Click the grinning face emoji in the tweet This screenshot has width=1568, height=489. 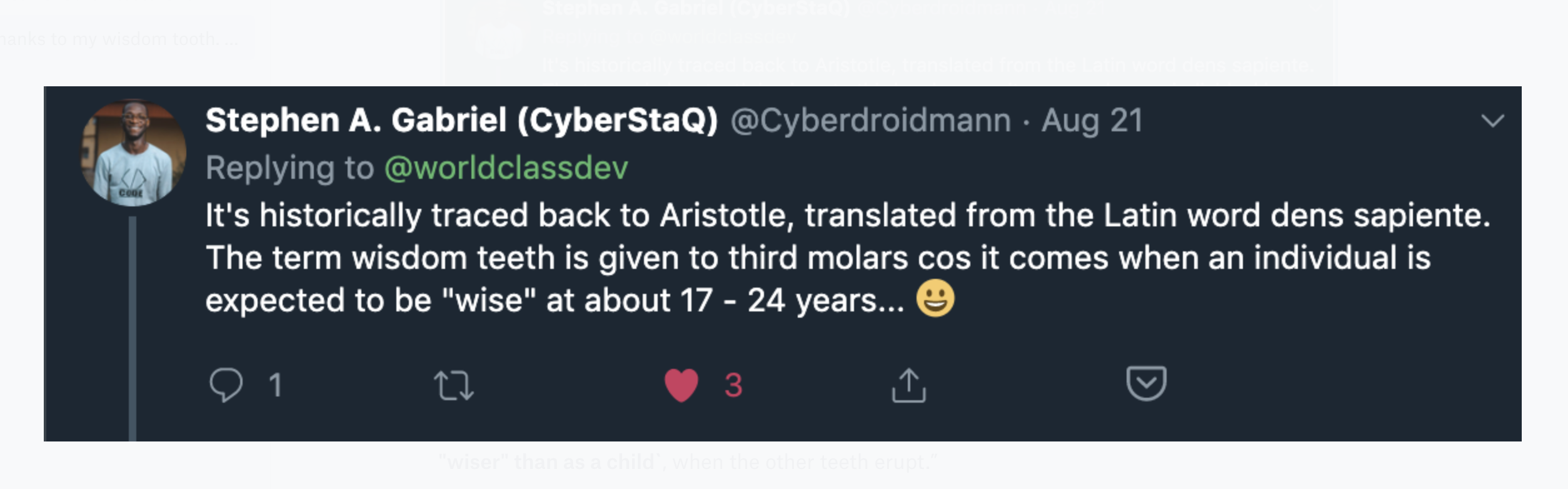(x=935, y=298)
